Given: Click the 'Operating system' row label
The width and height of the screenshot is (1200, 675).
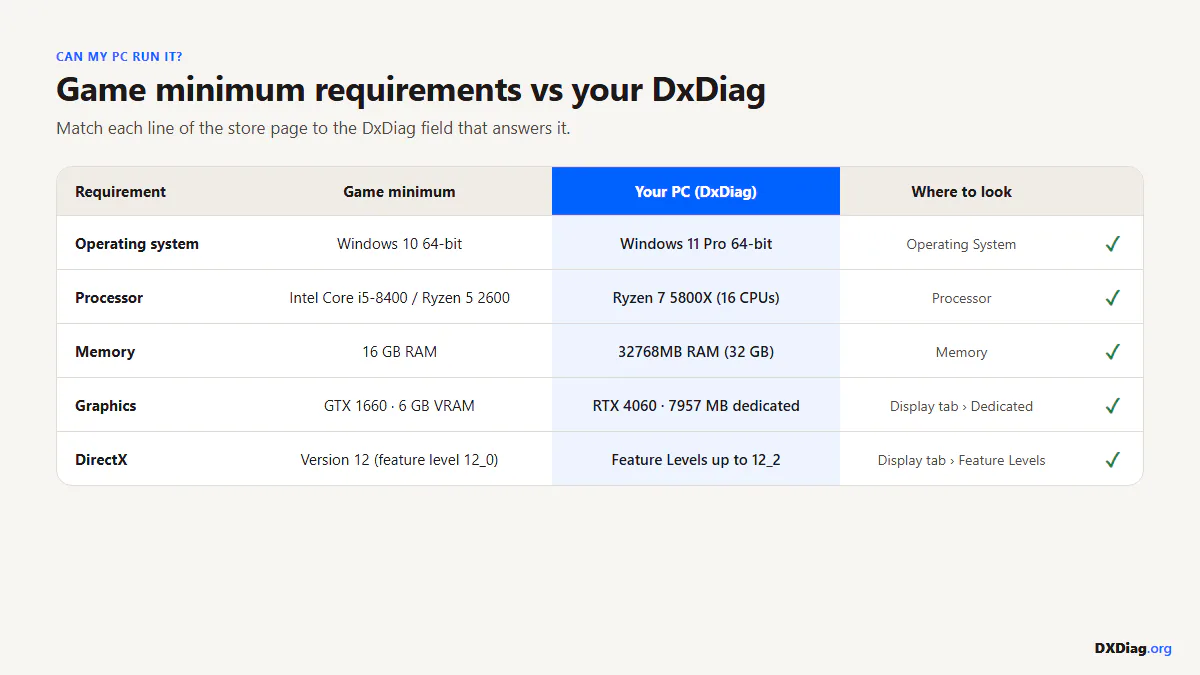Looking at the screenshot, I should coord(137,244).
